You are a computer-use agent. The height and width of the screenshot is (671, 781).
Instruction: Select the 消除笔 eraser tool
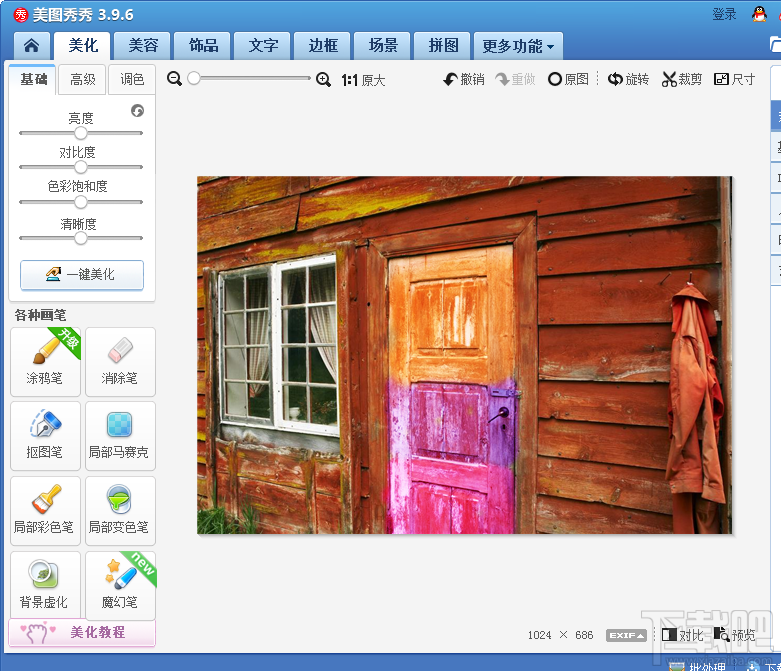tap(120, 362)
